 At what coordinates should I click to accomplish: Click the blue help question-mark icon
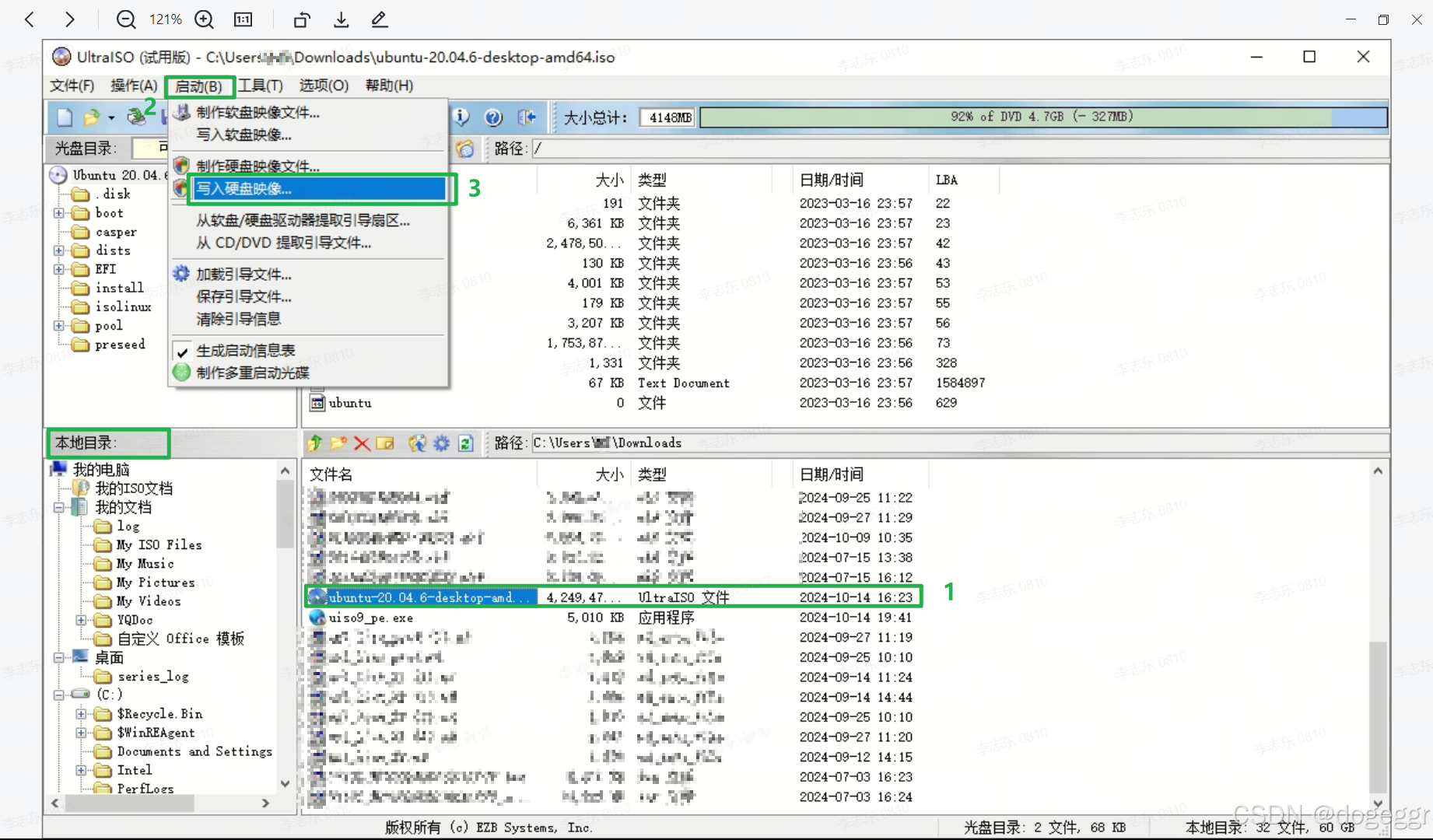point(493,117)
